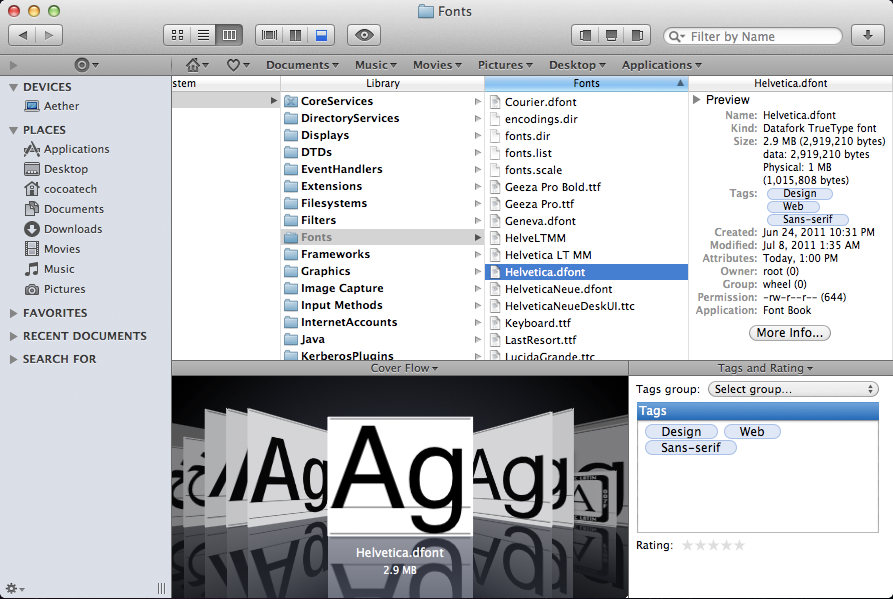Open the heart Favorites dropdown
This screenshot has height=599, width=893.
pyautogui.click(x=238, y=65)
